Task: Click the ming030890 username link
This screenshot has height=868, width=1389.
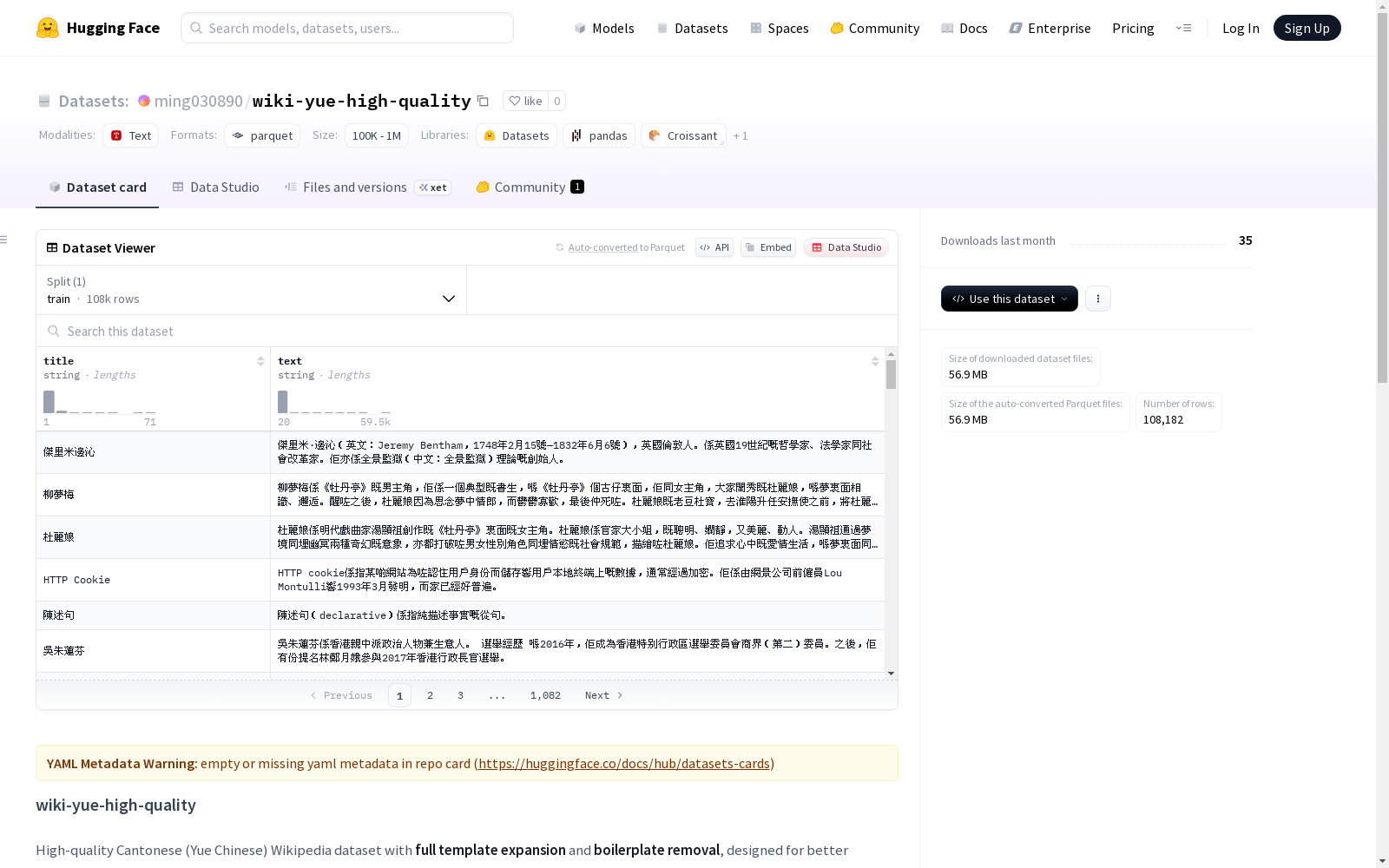Action: click(198, 101)
